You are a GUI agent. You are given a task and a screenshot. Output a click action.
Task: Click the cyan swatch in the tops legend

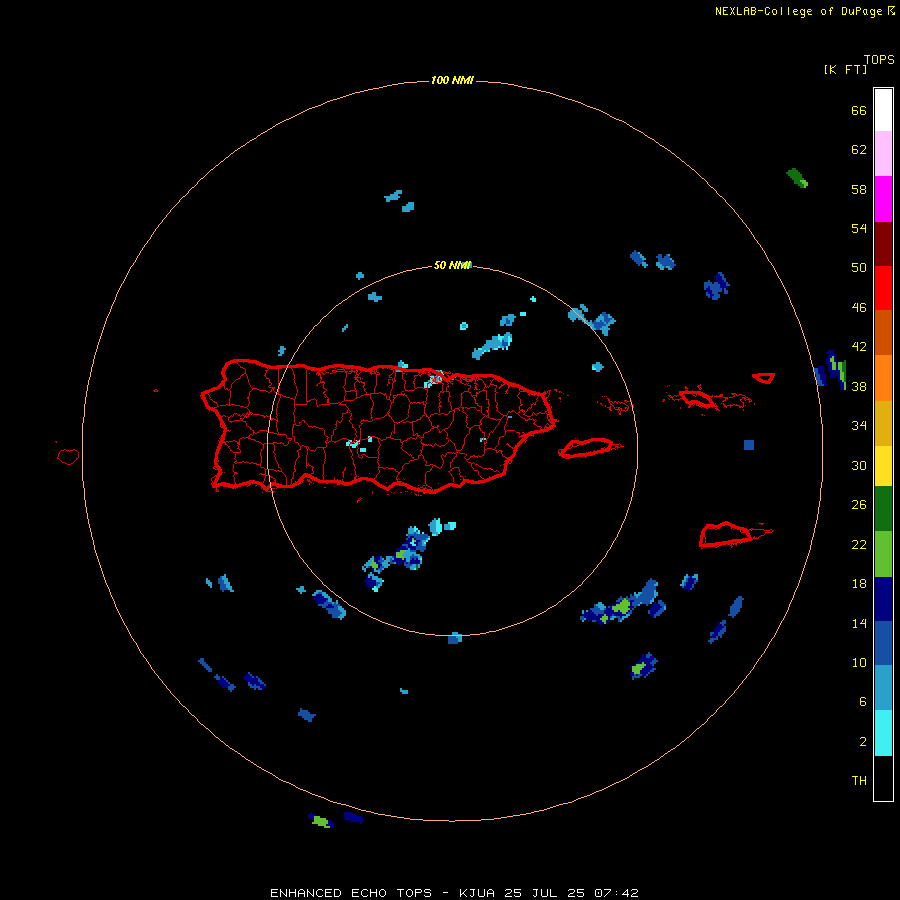click(883, 733)
